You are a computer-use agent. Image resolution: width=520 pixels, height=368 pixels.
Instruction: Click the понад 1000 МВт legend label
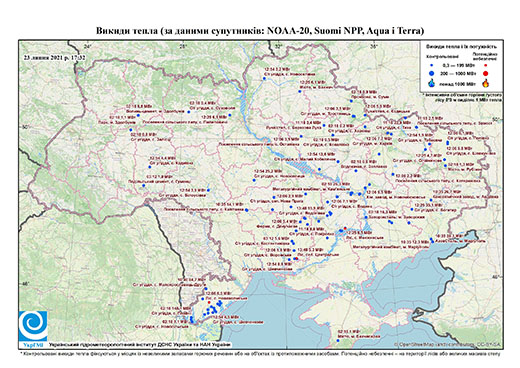457,83
